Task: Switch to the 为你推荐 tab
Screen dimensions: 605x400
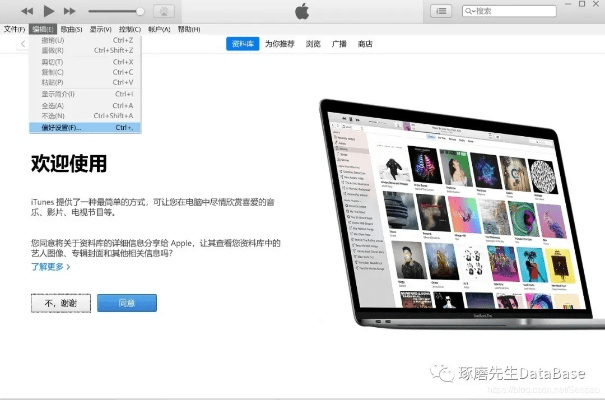Action: click(x=279, y=44)
